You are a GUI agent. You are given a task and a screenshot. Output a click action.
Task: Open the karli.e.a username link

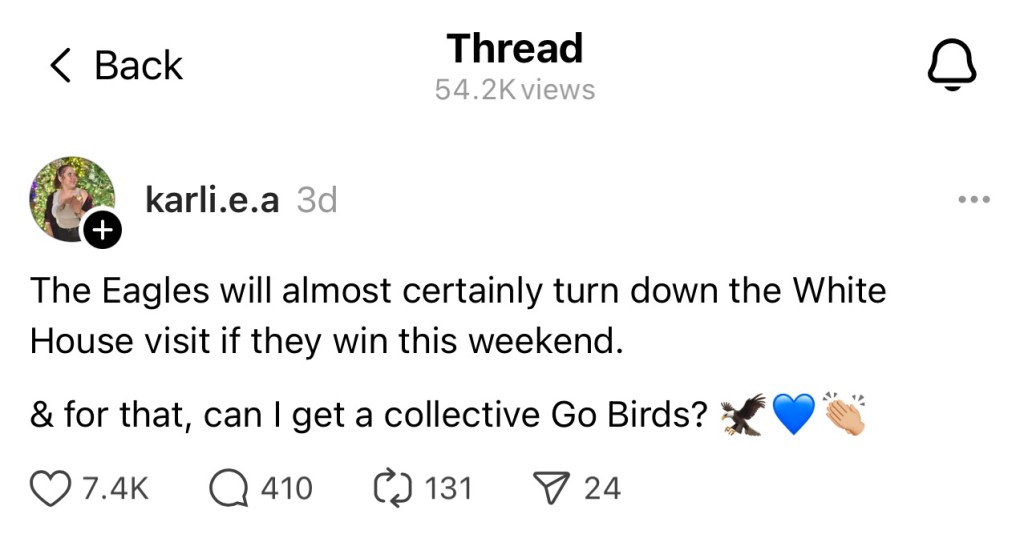coord(212,200)
